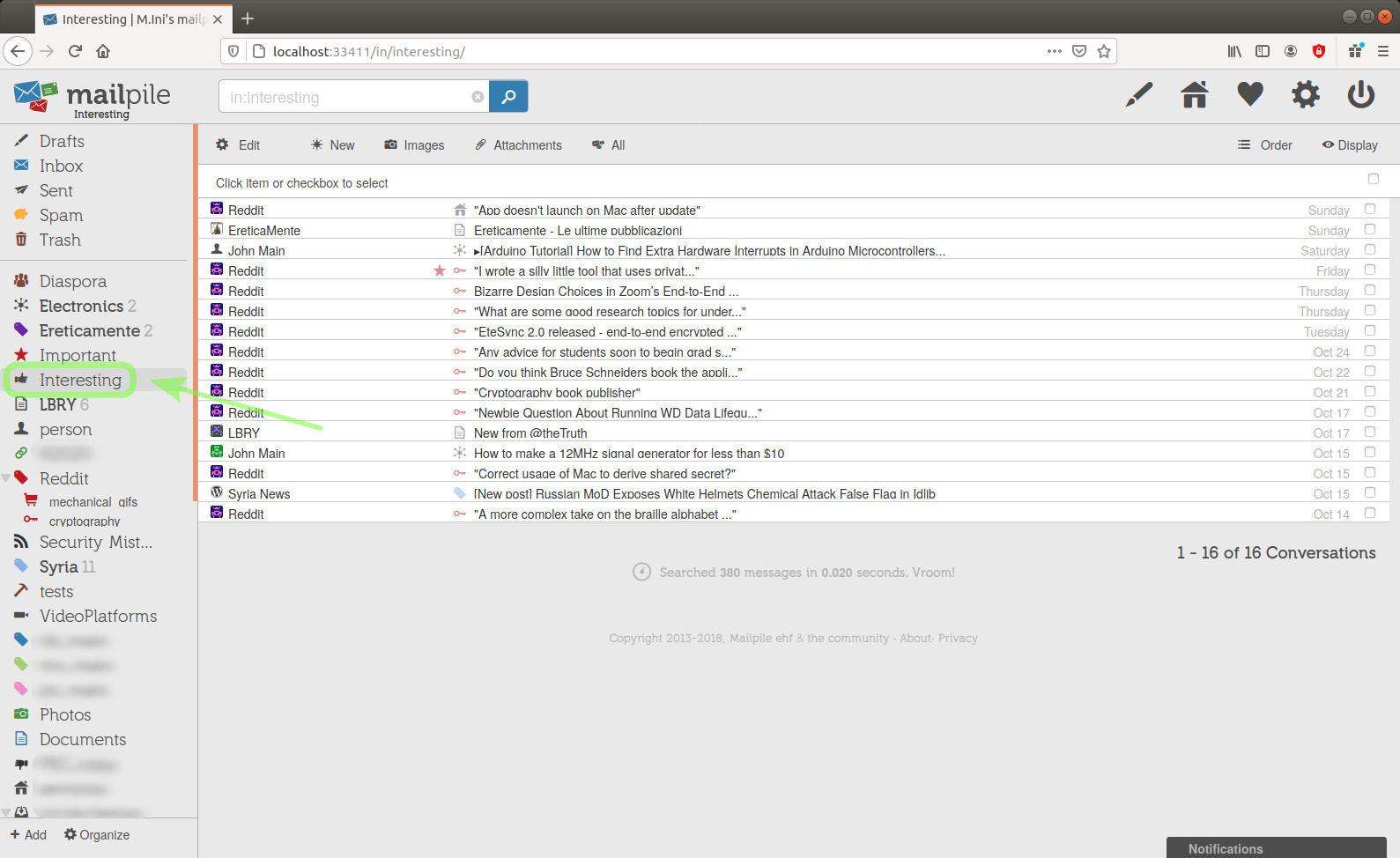Check the "App doesn't launch on Mac" row
1400x858 pixels.
click(x=1370, y=209)
